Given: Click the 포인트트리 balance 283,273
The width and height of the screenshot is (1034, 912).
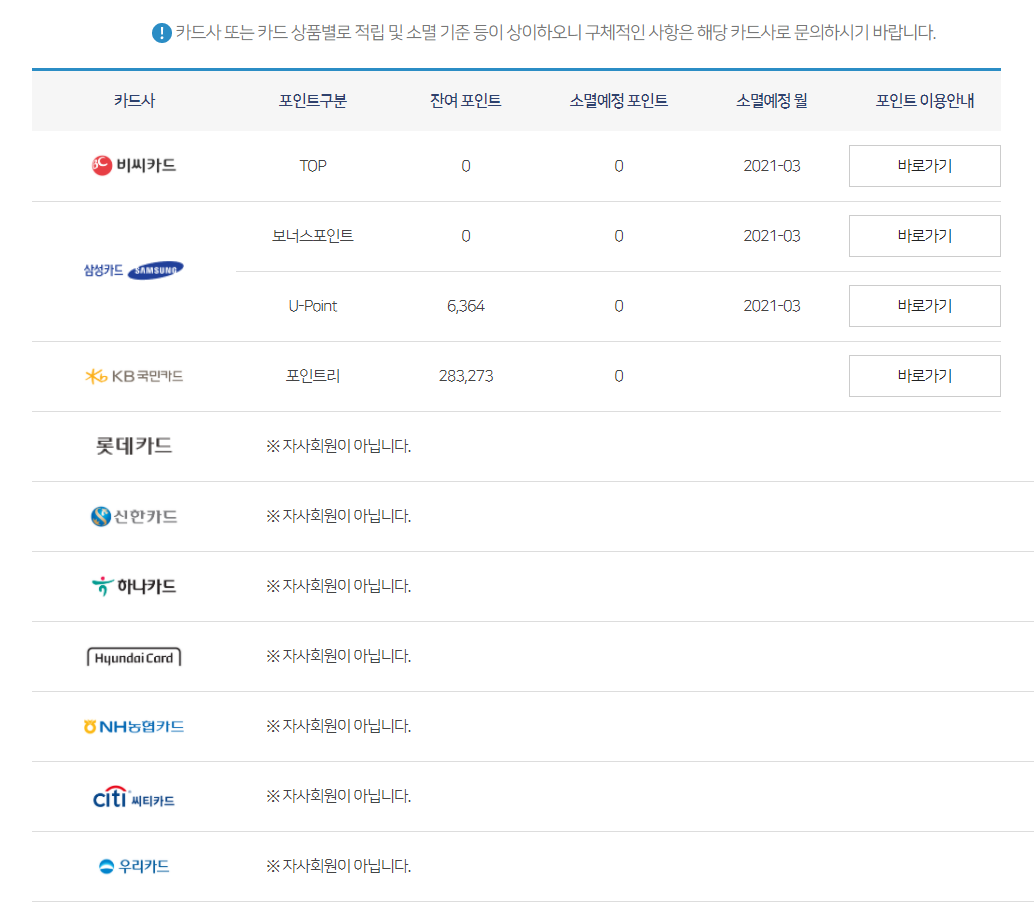Looking at the screenshot, I should click(466, 376).
